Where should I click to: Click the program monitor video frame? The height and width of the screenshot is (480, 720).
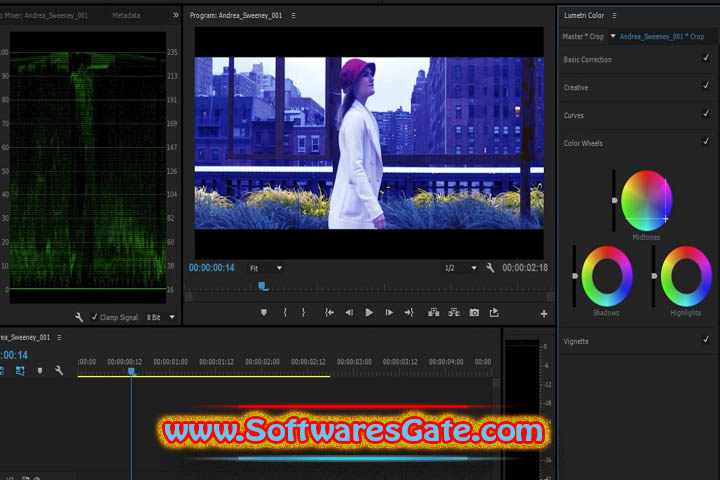369,143
